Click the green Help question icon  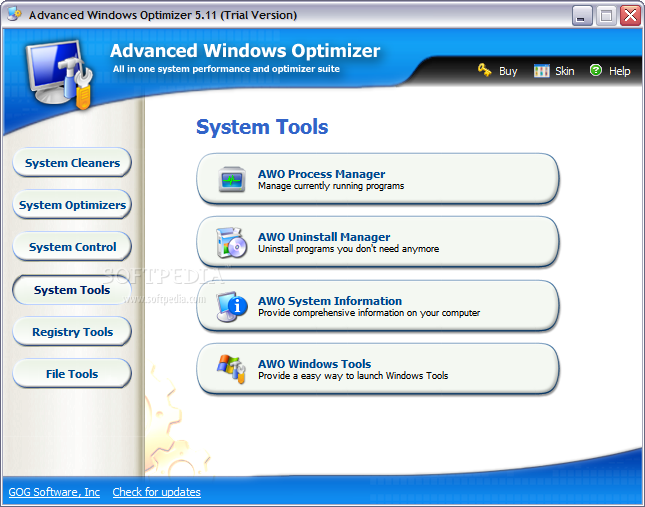point(595,70)
